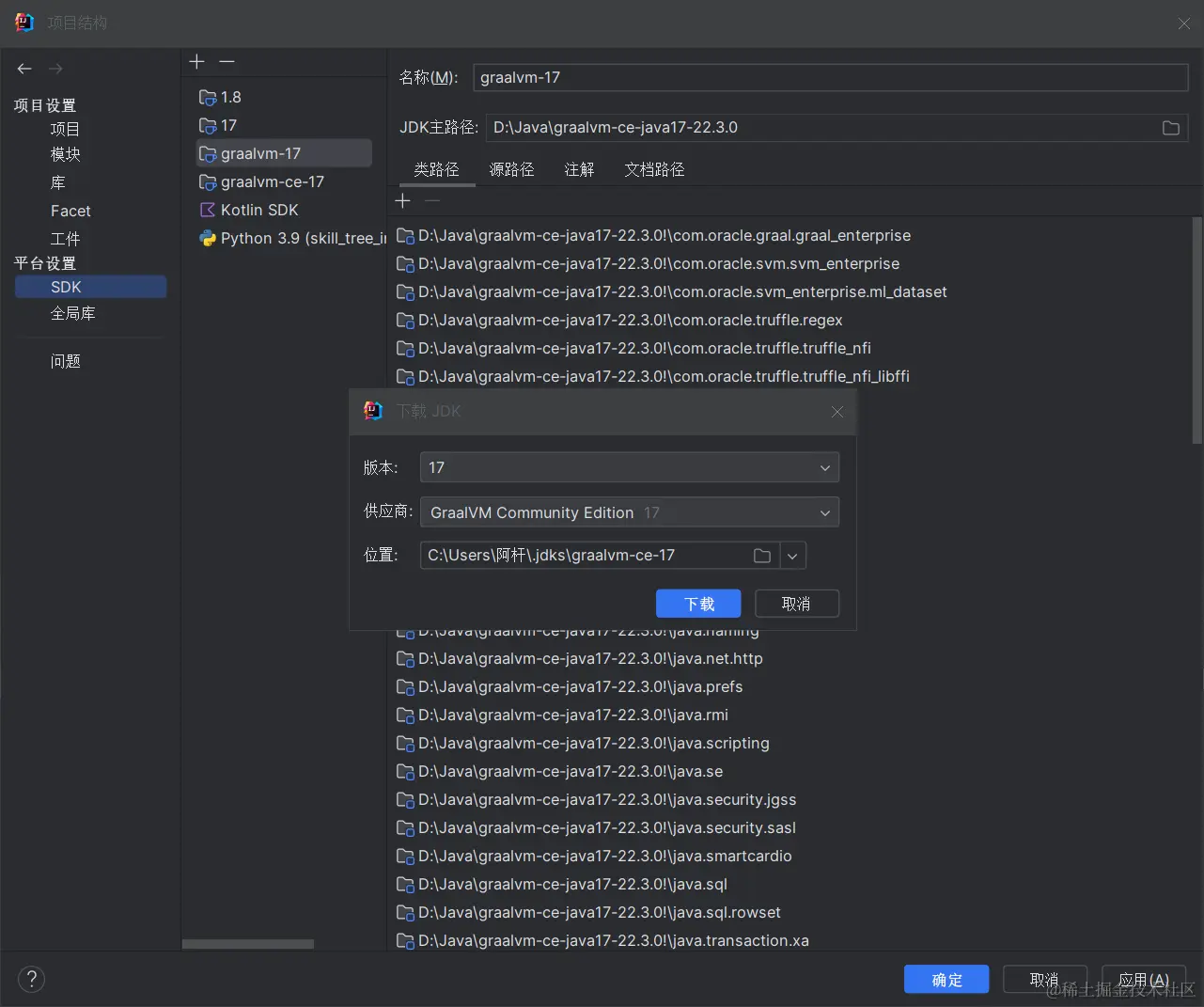Click the folder browse icon in 位置 field

click(761, 555)
